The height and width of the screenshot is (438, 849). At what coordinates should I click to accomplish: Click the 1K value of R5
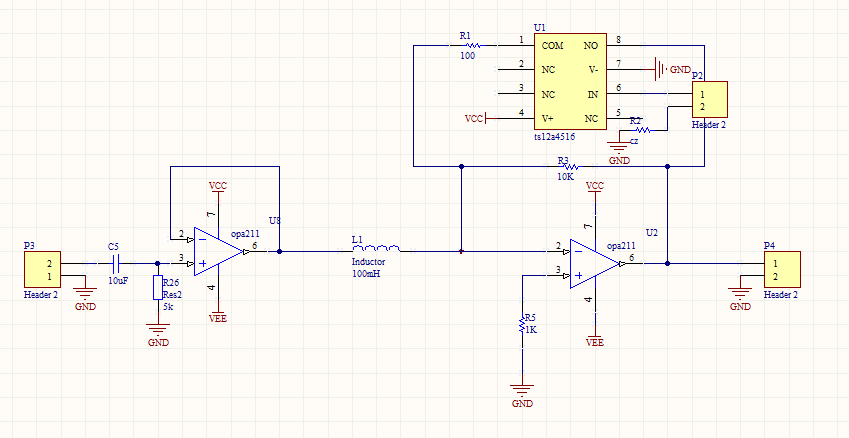[x=531, y=330]
